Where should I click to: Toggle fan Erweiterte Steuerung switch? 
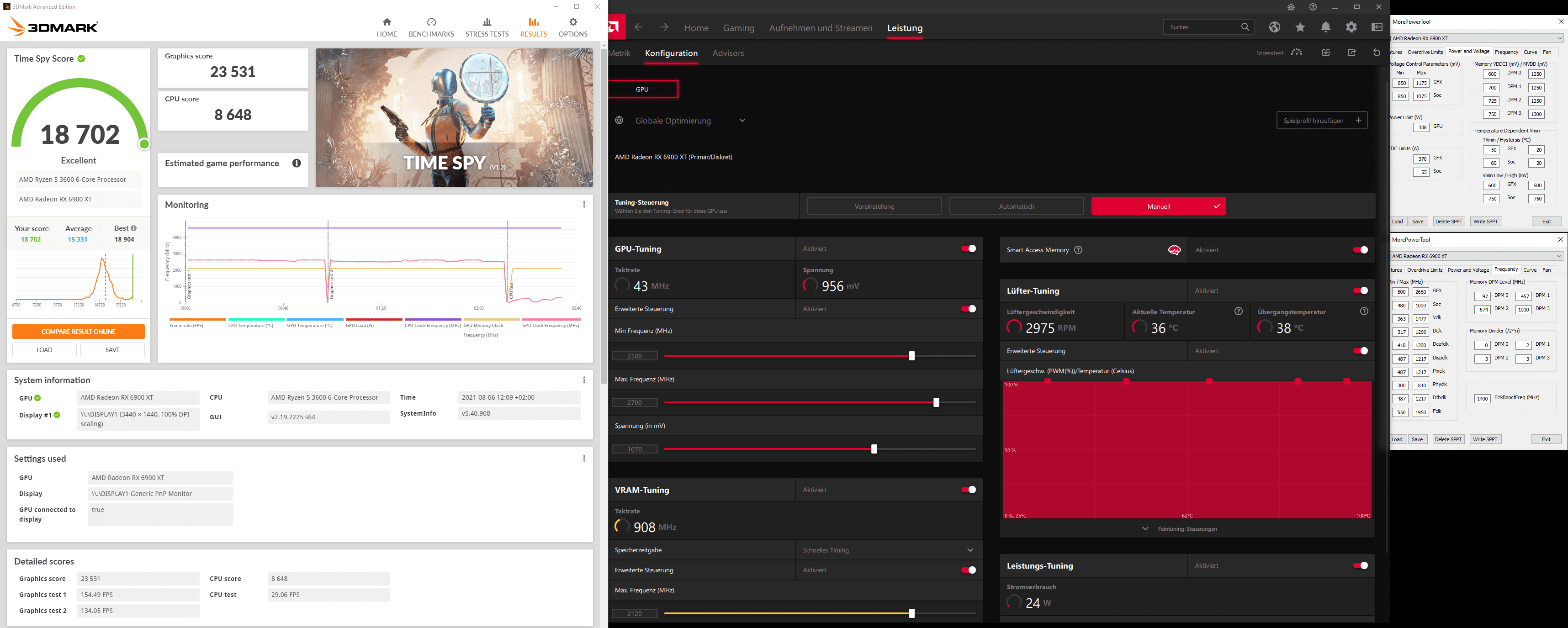point(1360,351)
